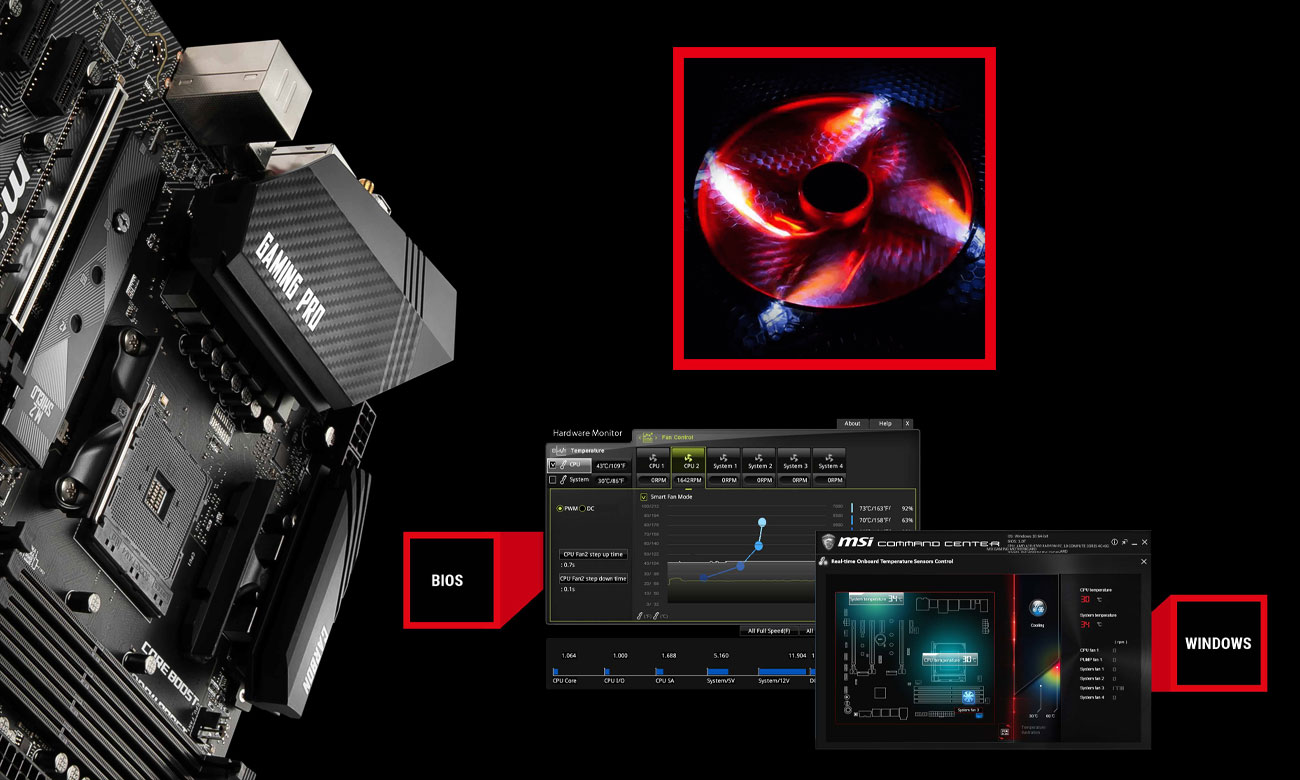
Task: Click the CPU thermometer icon in Temperature list
Action: click(563, 464)
